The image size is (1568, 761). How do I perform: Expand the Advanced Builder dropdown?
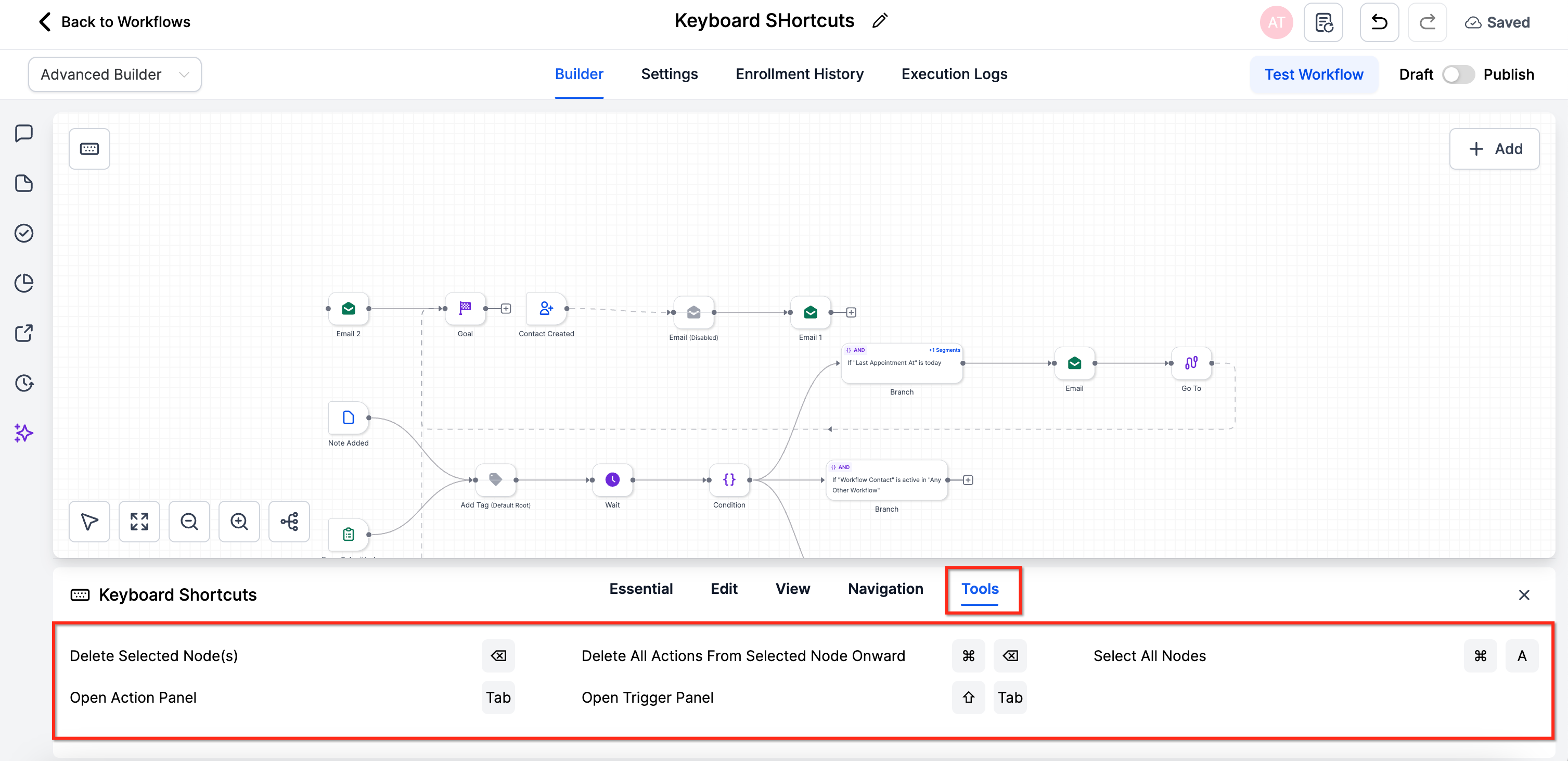(x=114, y=74)
